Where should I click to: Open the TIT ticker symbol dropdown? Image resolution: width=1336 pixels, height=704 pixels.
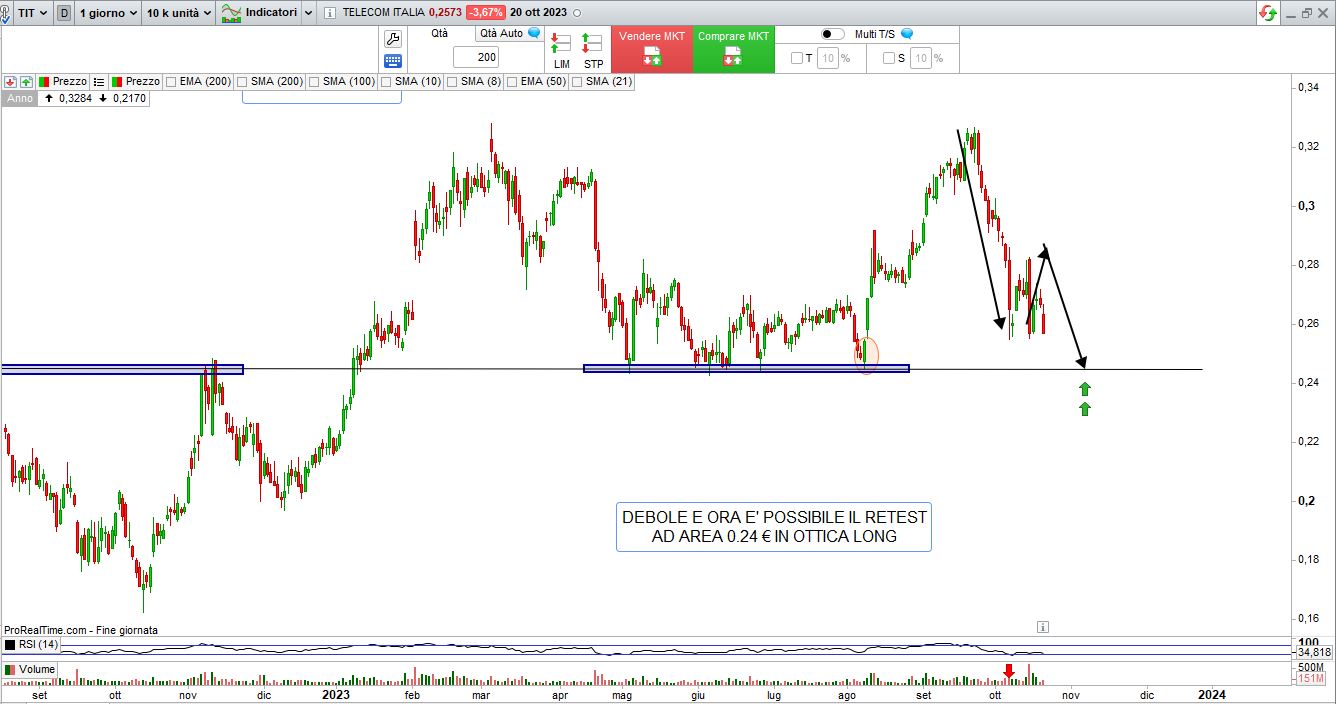click(x=34, y=13)
